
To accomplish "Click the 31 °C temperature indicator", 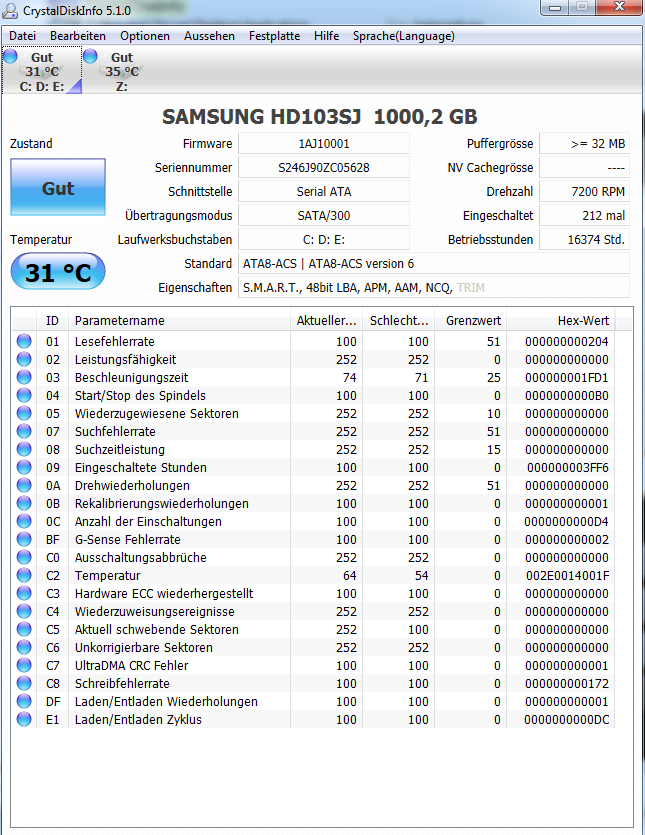I will [58, 272].
